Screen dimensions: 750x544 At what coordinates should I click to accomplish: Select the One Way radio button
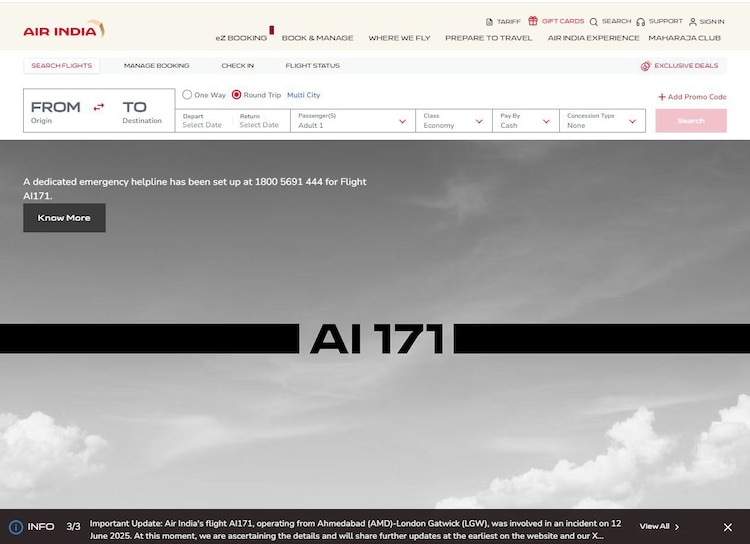pyautogui.click(x=187, y=95)
